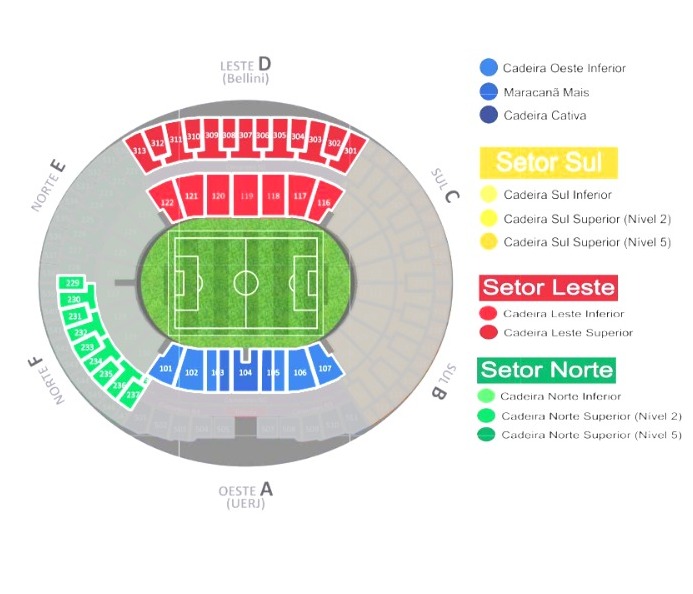693x594 pixels.
Task: Select green Norte section 229
Action: 73,284
